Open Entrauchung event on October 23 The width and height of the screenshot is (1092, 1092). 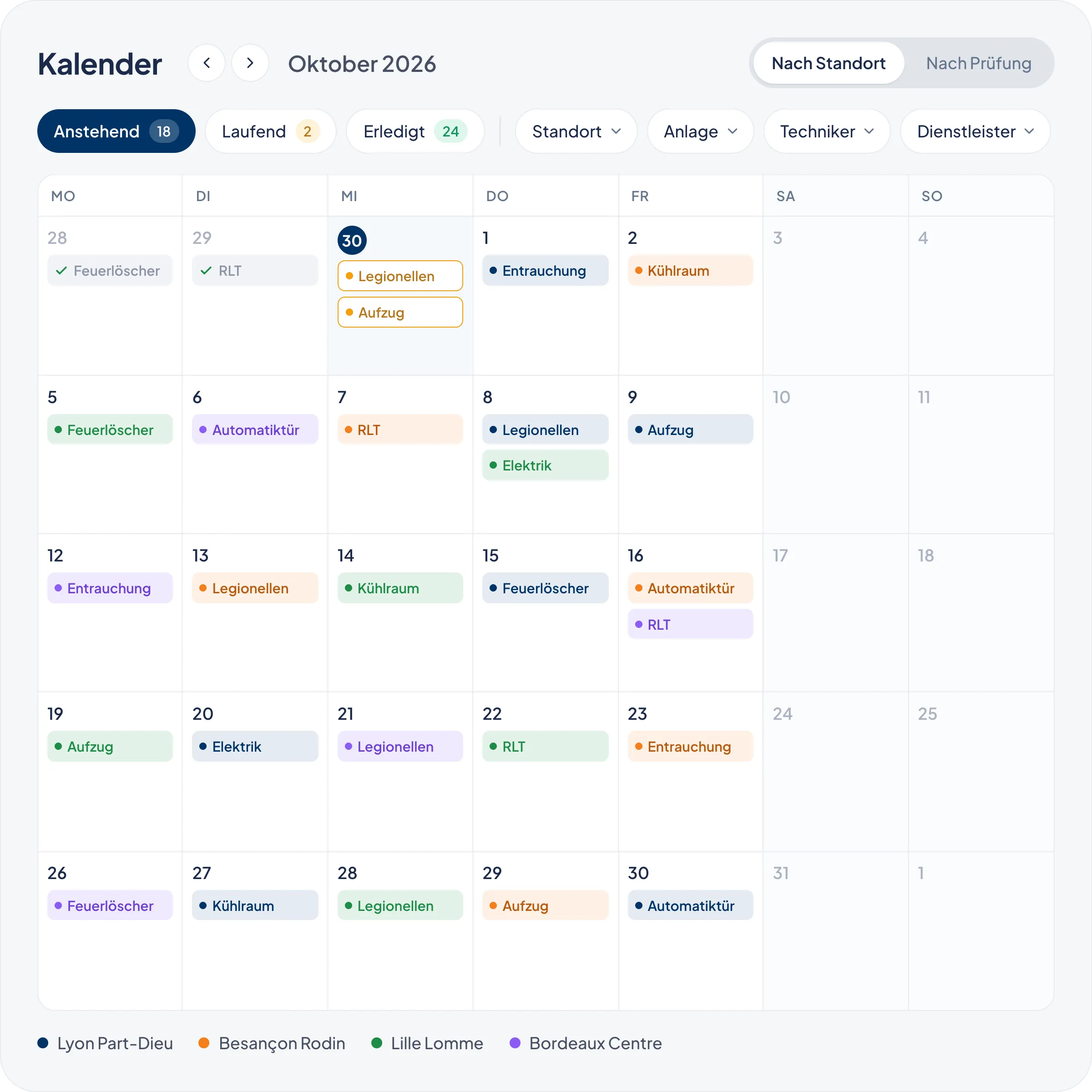[690, 746]
